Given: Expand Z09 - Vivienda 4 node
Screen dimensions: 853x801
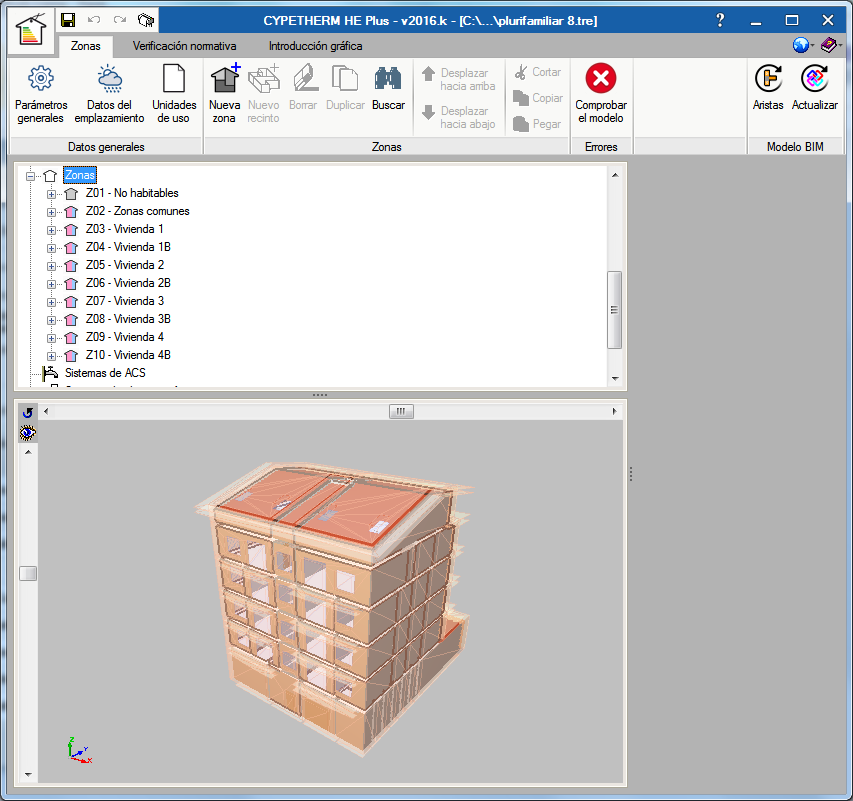Looking at the screenshot, I should 51,338.
